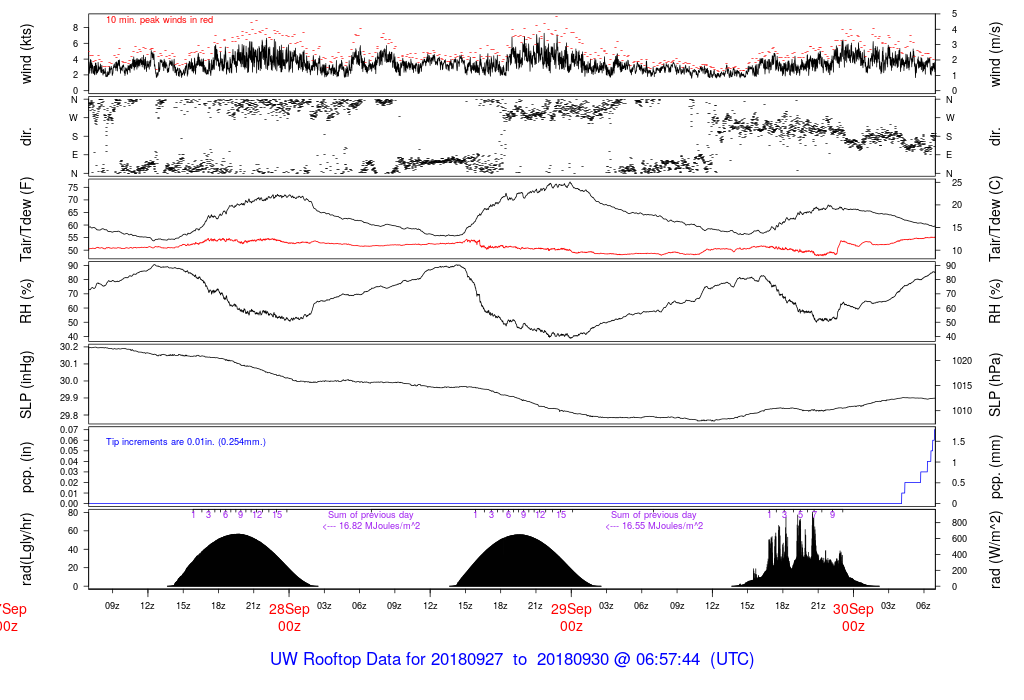
Task: Click the left 'wind (kts)' axis label
Action: 26,54
